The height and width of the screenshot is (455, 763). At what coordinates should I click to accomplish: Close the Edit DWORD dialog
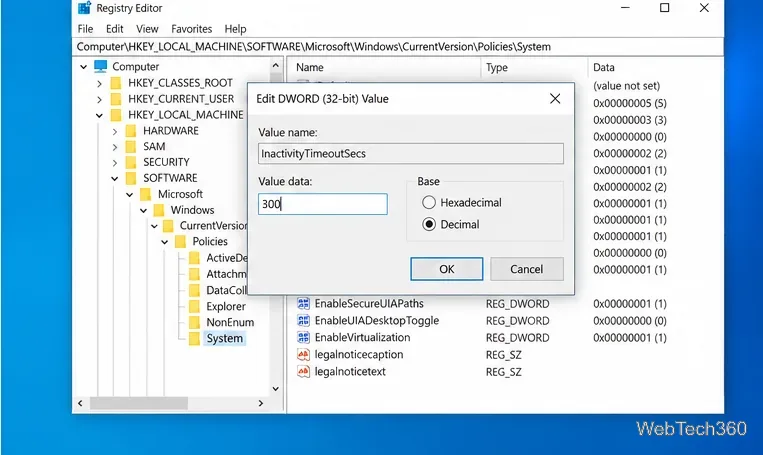click(x=555, y=99)
